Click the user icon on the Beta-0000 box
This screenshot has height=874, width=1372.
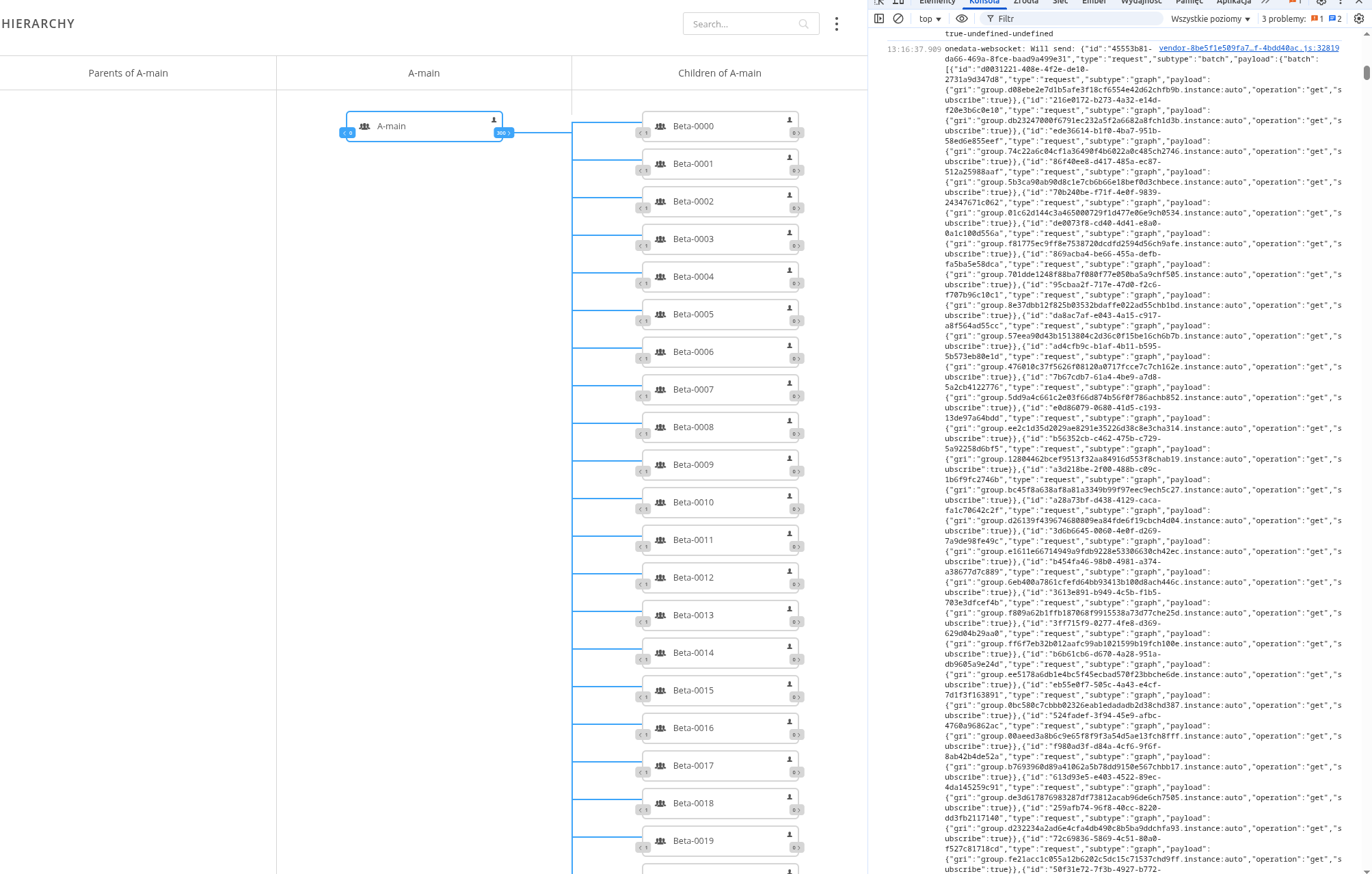click(x=790, y=120)
